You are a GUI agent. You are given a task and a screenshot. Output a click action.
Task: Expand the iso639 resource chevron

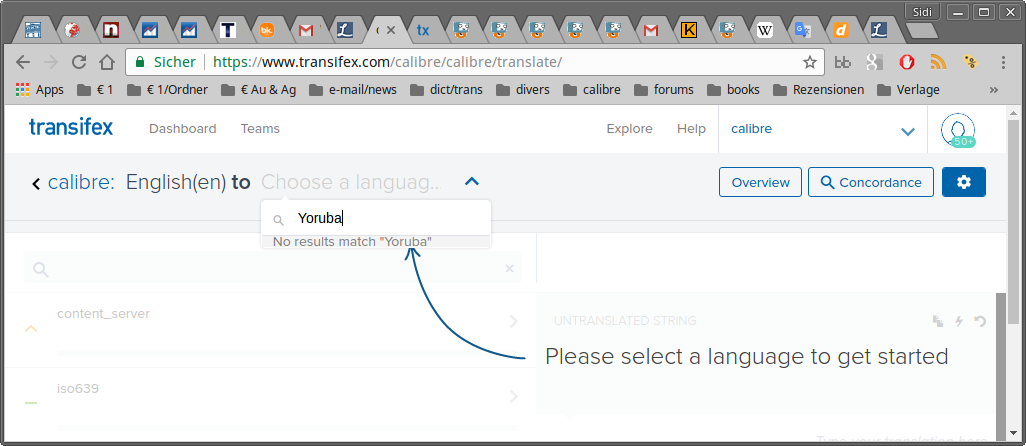coord(514,396)
